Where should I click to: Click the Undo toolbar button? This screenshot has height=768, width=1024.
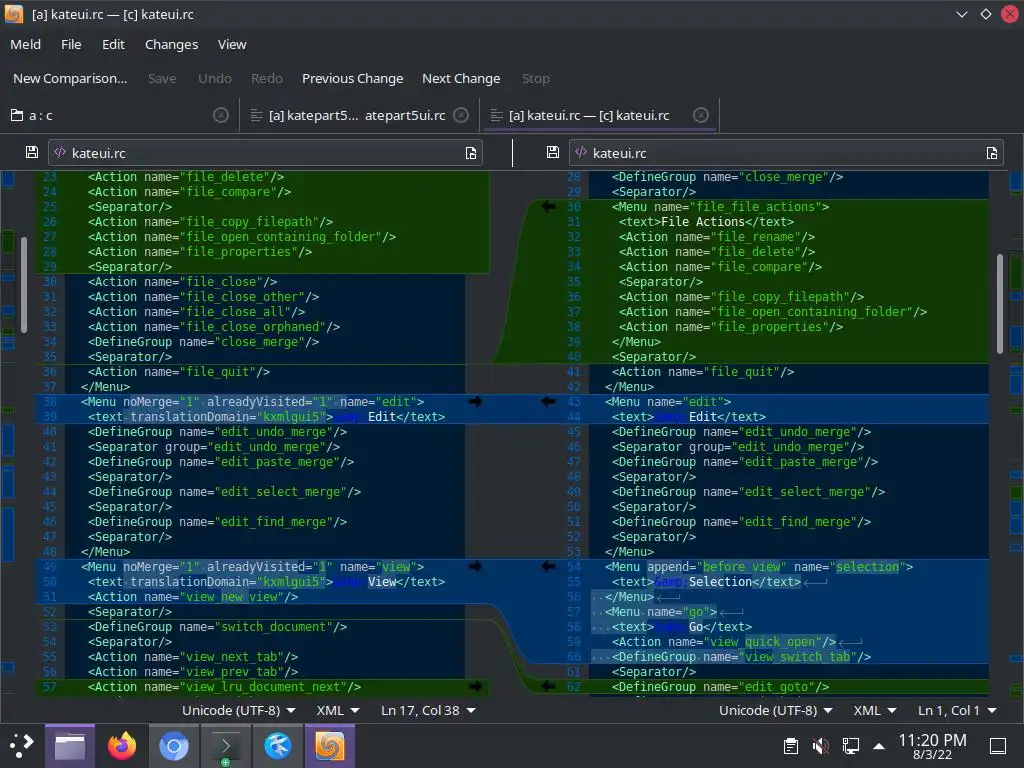[x=215, y=78]
